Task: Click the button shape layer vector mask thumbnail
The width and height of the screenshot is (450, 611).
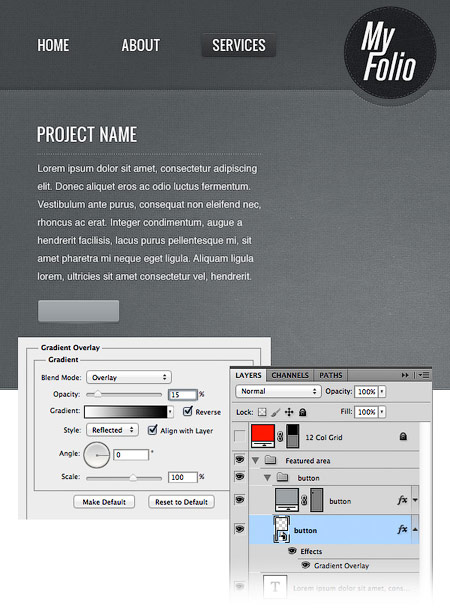Action: pos(317,500)
